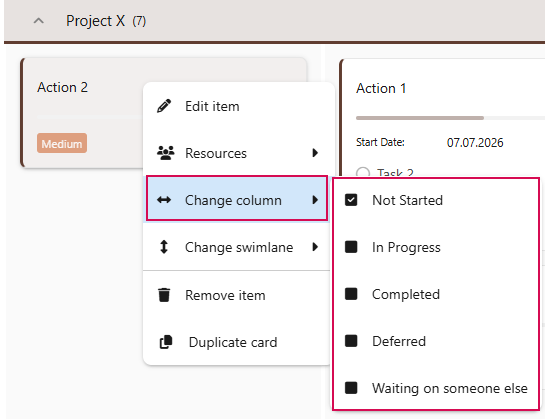Click the trash can Remove item icon

[x=164, y=295]
